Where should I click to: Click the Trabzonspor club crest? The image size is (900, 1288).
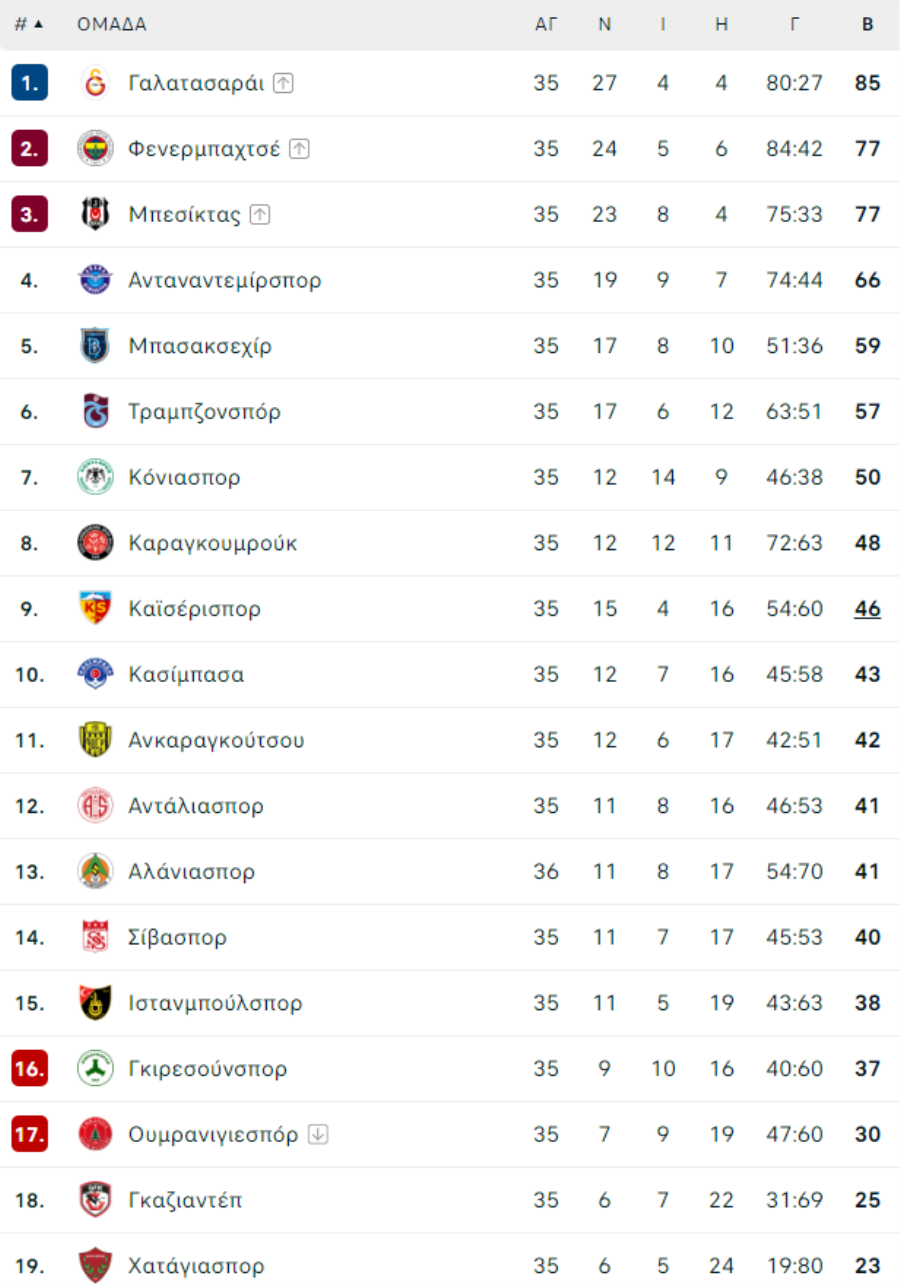click(x=96, y=412)
